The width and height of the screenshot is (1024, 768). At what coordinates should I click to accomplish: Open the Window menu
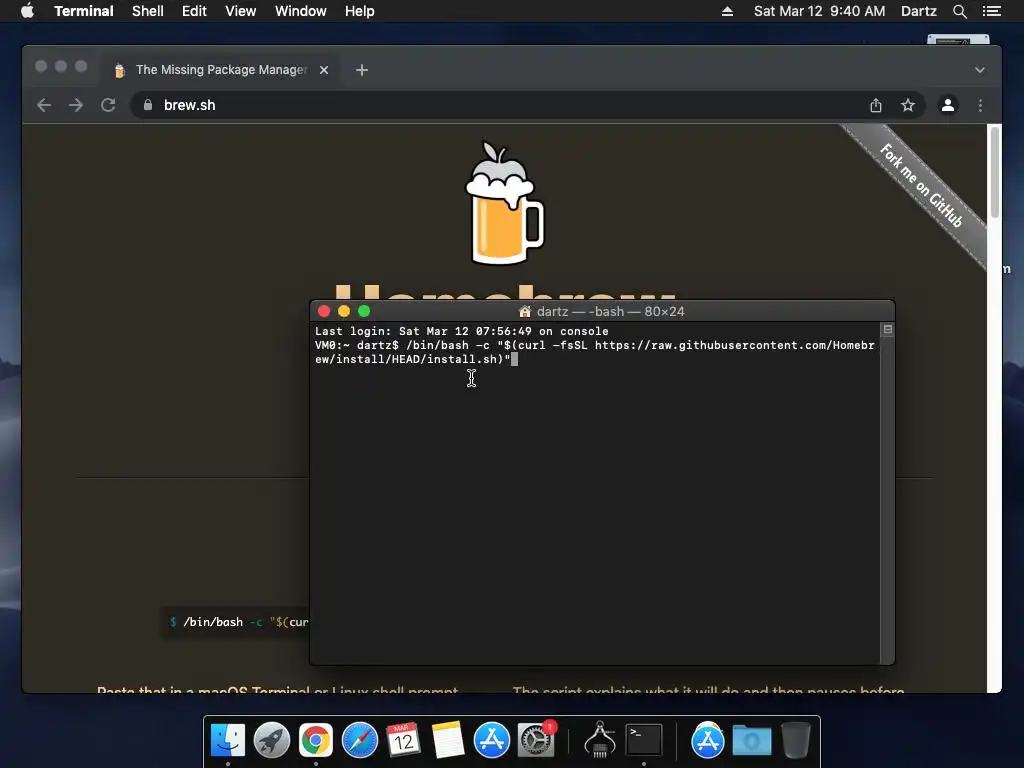300,11
